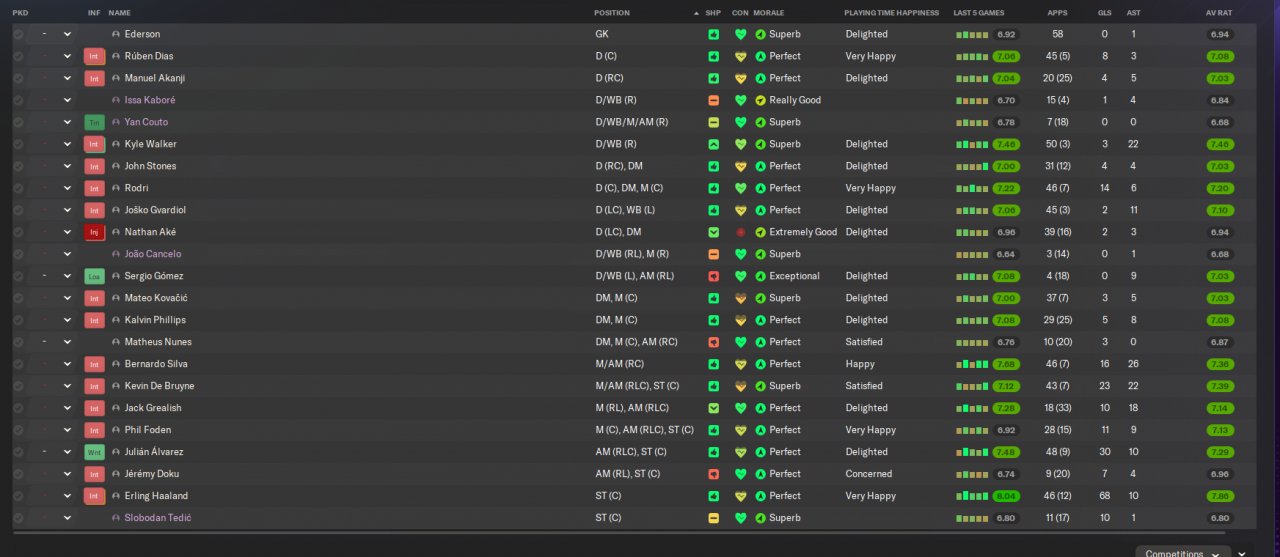
Task: Tick the selection circle for Mateo Kovačić's row
Action: tap(18, 298)
